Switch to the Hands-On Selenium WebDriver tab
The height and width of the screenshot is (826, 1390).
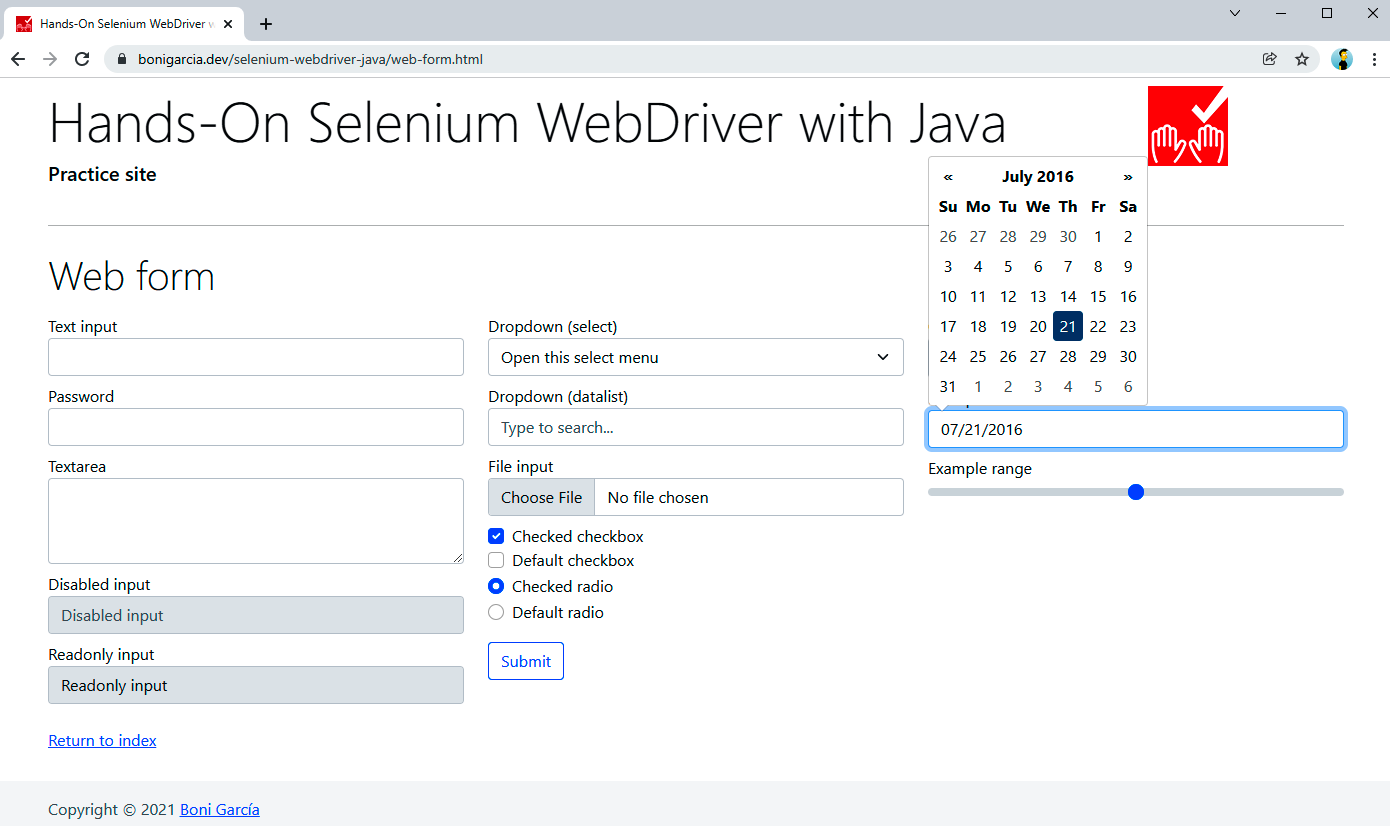[120, 24]
